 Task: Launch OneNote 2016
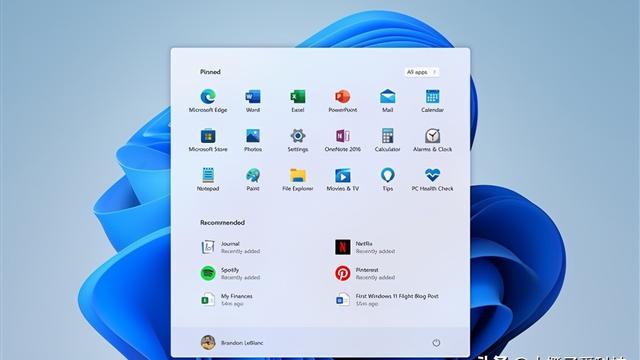click(342, 140)
